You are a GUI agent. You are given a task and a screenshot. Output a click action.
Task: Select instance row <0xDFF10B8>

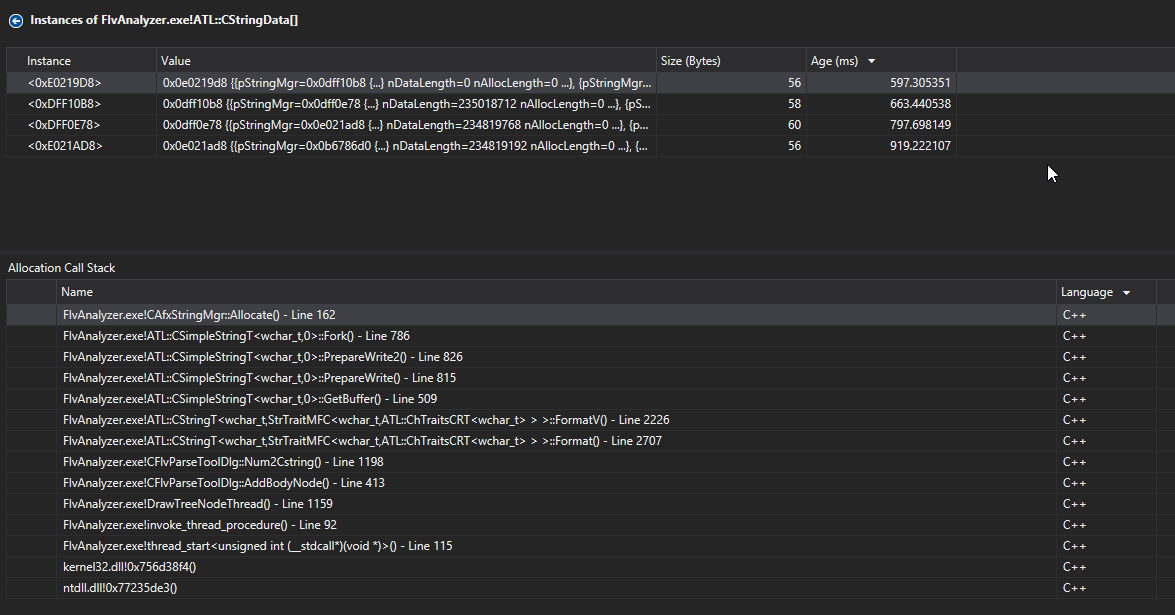click(65, 103)
